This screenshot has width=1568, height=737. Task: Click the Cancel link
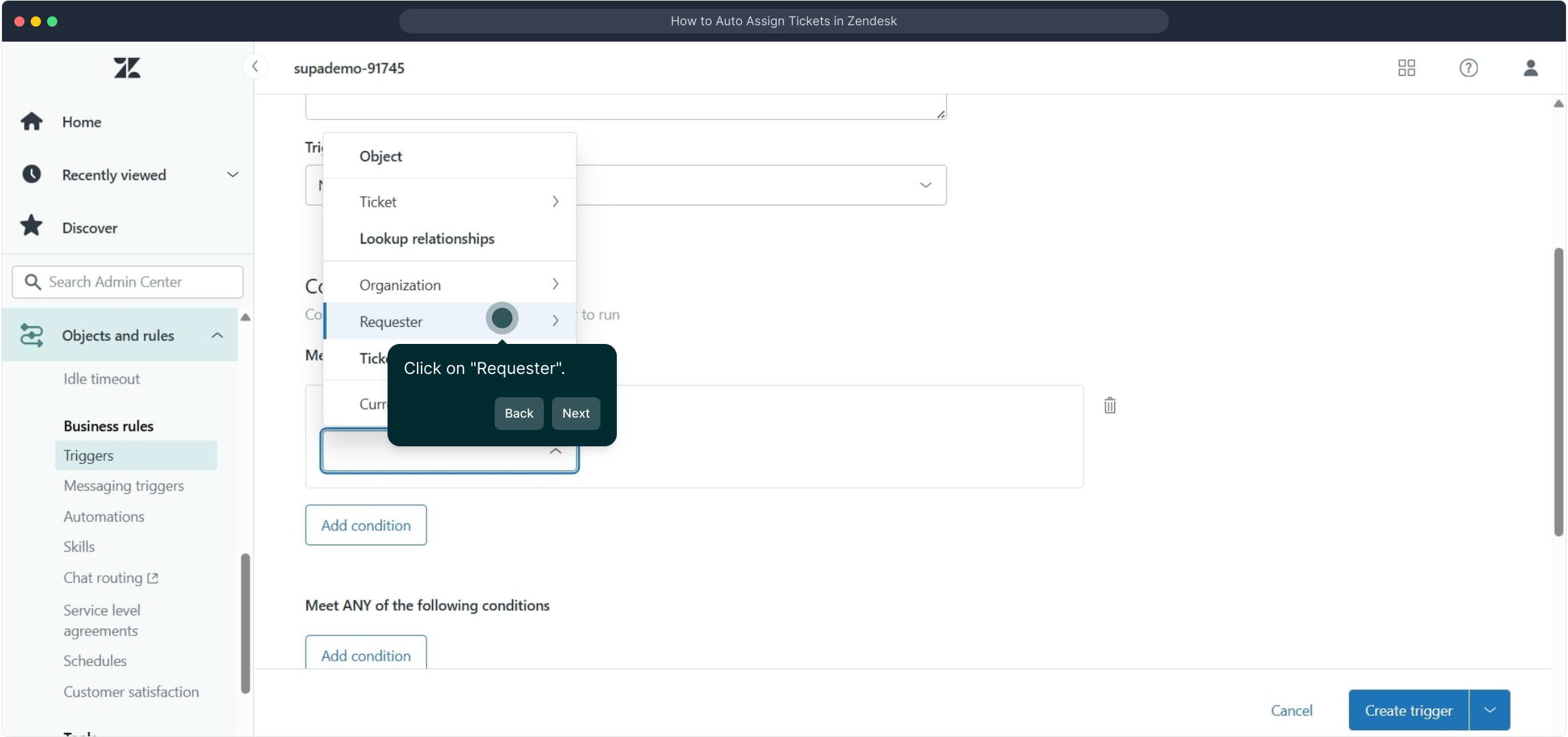click(x=1291, y=710)
